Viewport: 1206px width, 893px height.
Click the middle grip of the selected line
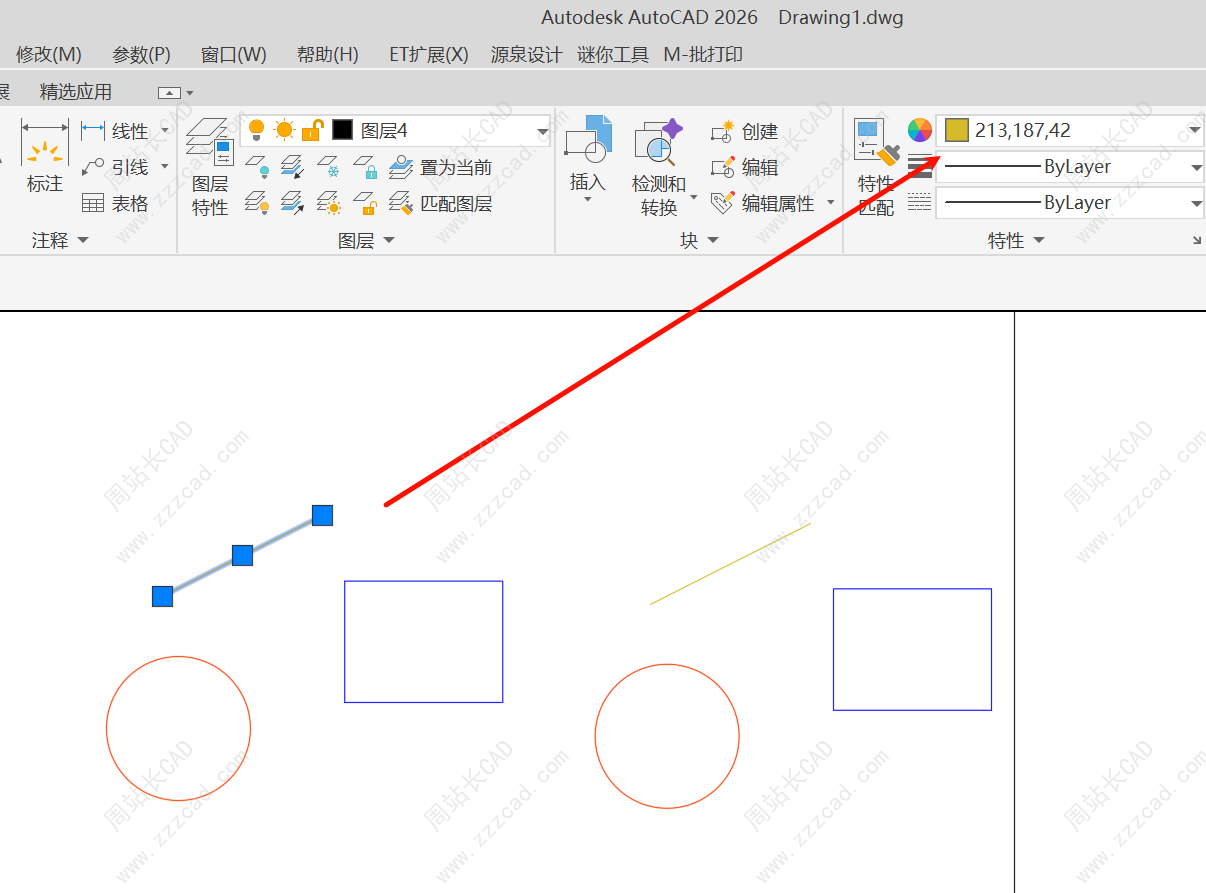pyautogui.click(x=242, y=556)
